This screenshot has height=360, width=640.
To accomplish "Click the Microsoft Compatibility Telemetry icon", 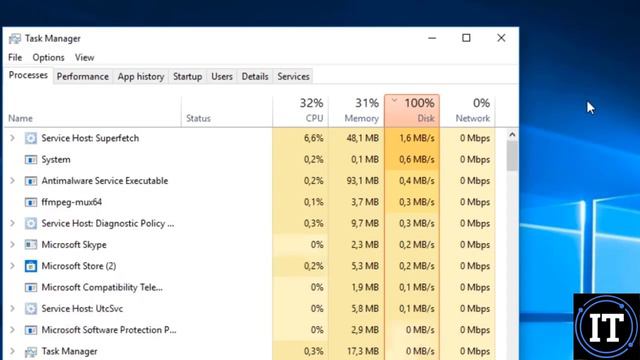I will pyautogui.click(x=31, y=287).
